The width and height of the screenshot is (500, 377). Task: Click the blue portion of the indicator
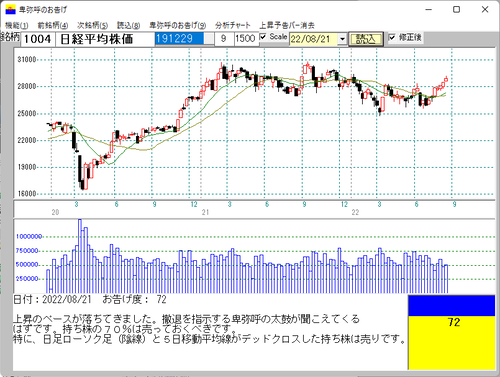[x=452, y=306]
